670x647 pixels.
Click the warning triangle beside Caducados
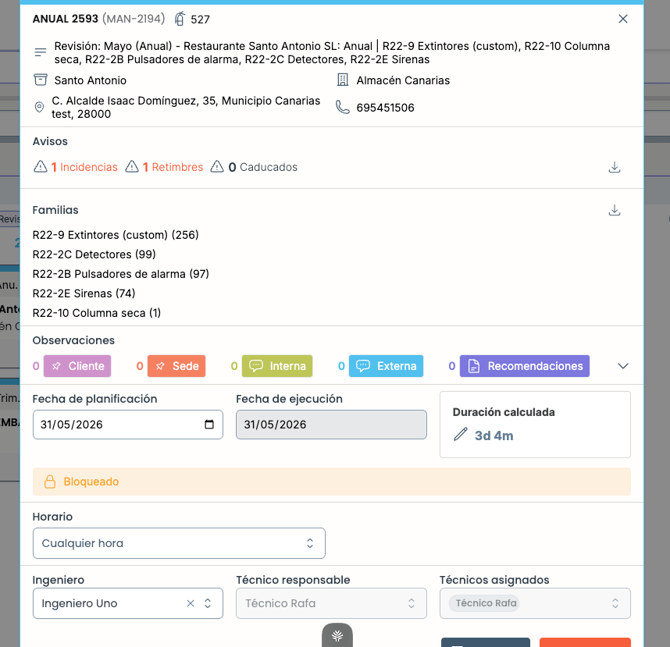coord(217,166)
